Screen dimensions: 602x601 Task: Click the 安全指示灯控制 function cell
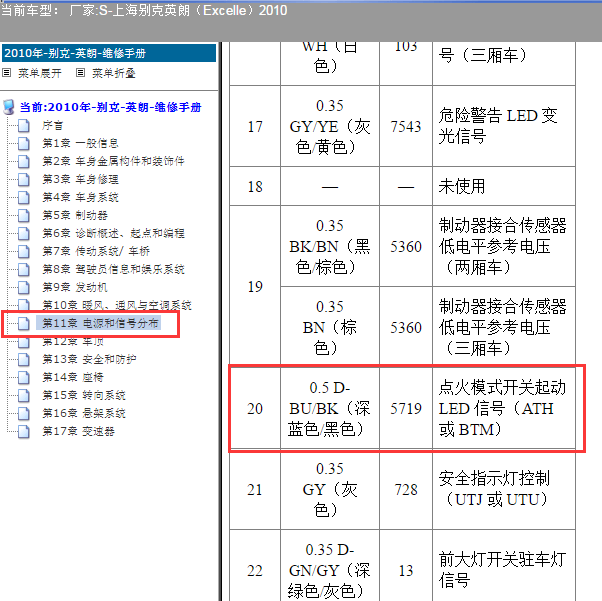pyautogui.click(x=504, y=489)
